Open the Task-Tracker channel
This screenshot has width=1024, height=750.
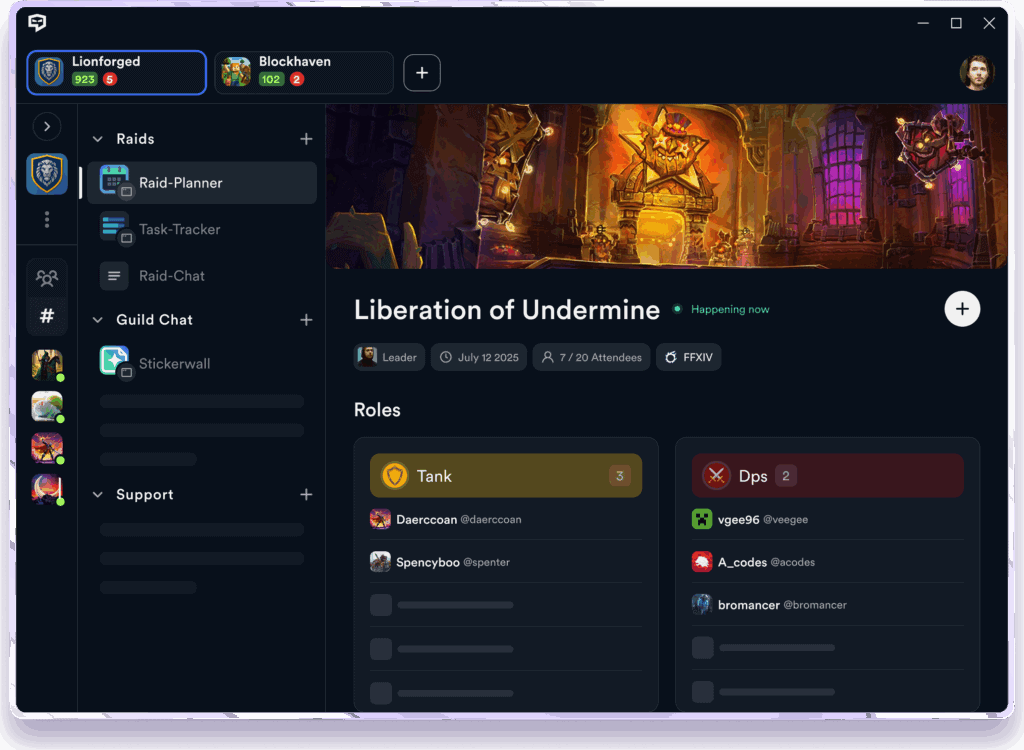(179, 229)
